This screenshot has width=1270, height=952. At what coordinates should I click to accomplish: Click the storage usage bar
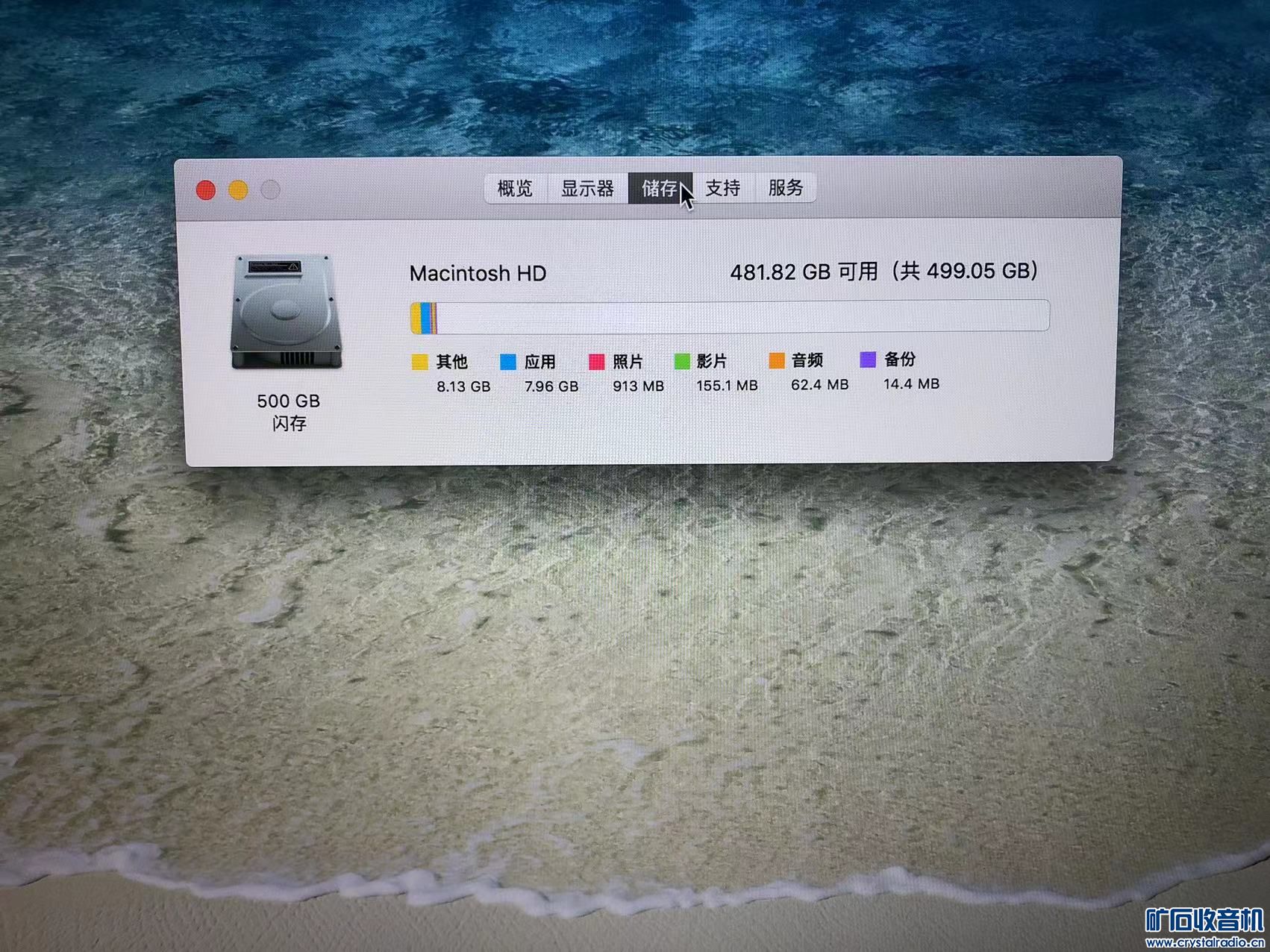[x=730, y=316]
